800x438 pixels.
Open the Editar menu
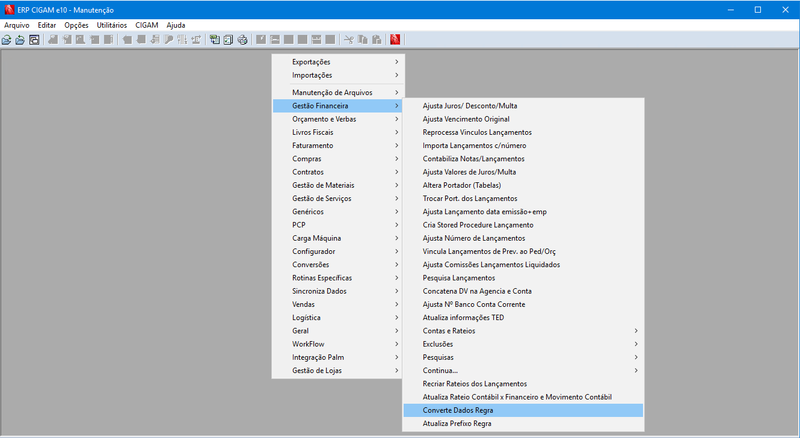point(46,25)
